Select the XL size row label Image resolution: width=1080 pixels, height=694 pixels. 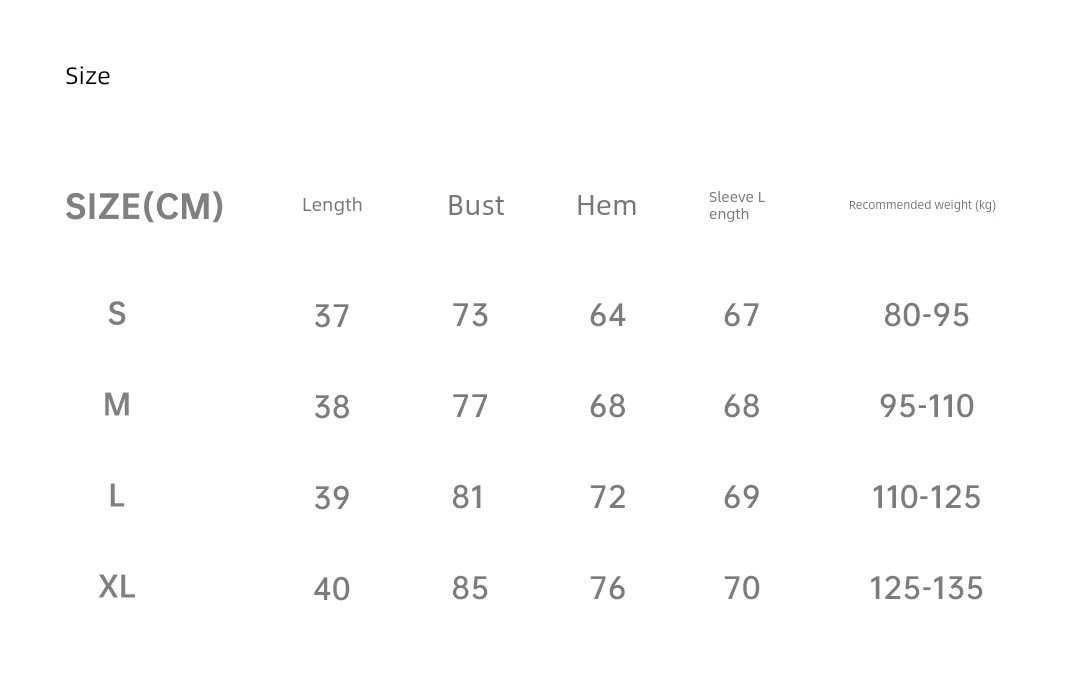[x=117, y=586]
